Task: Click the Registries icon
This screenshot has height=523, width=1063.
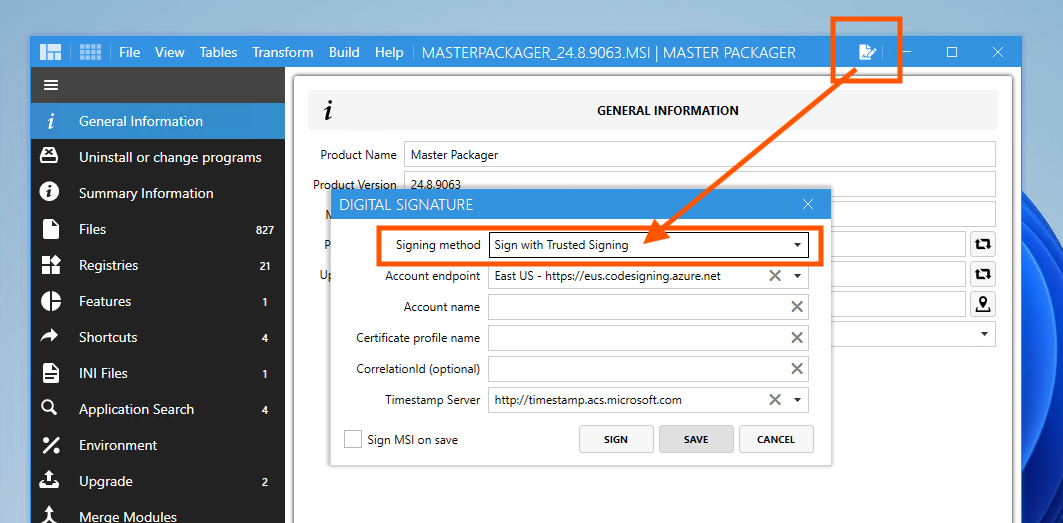Action: [x=51, y=265]
